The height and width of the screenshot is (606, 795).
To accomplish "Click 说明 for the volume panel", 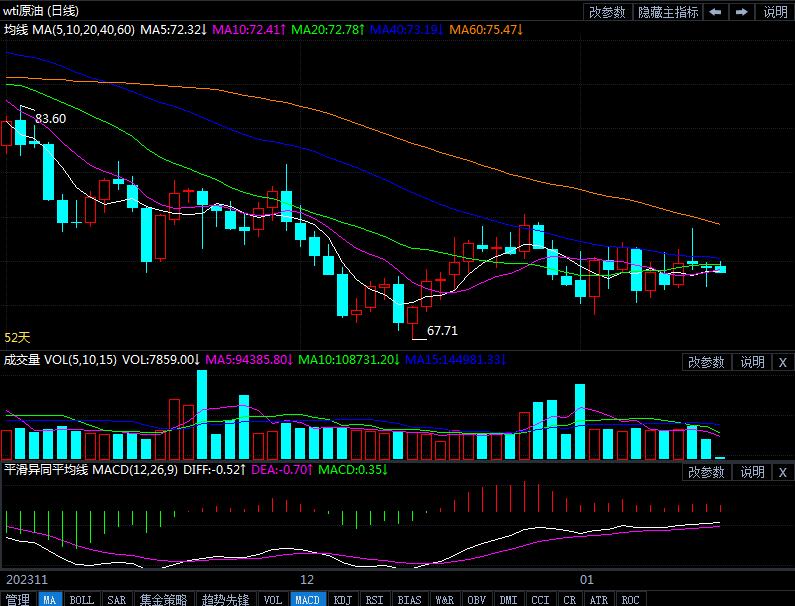I will pos(752,362).
